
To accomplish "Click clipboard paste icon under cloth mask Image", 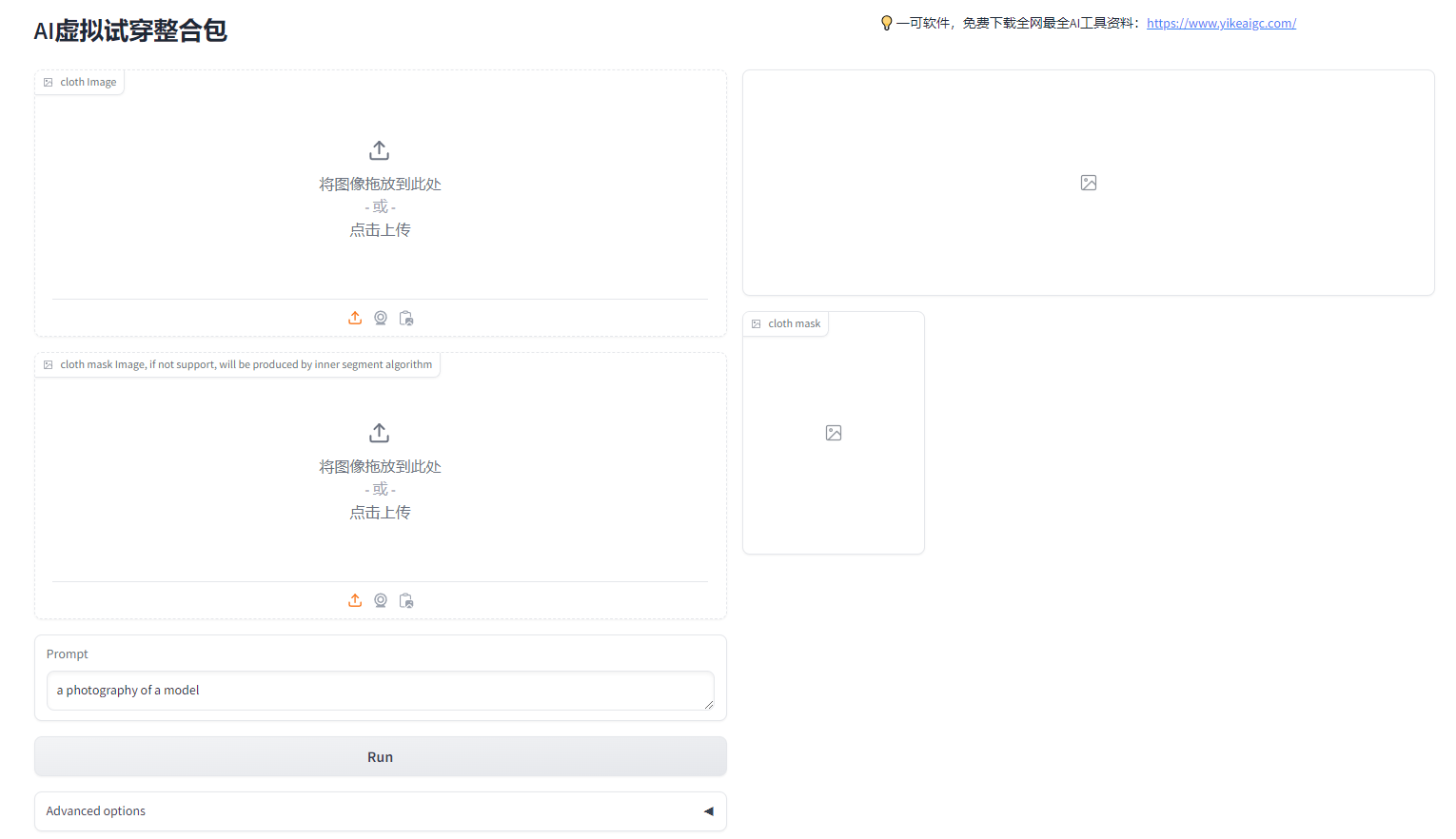I will [406, 600].
